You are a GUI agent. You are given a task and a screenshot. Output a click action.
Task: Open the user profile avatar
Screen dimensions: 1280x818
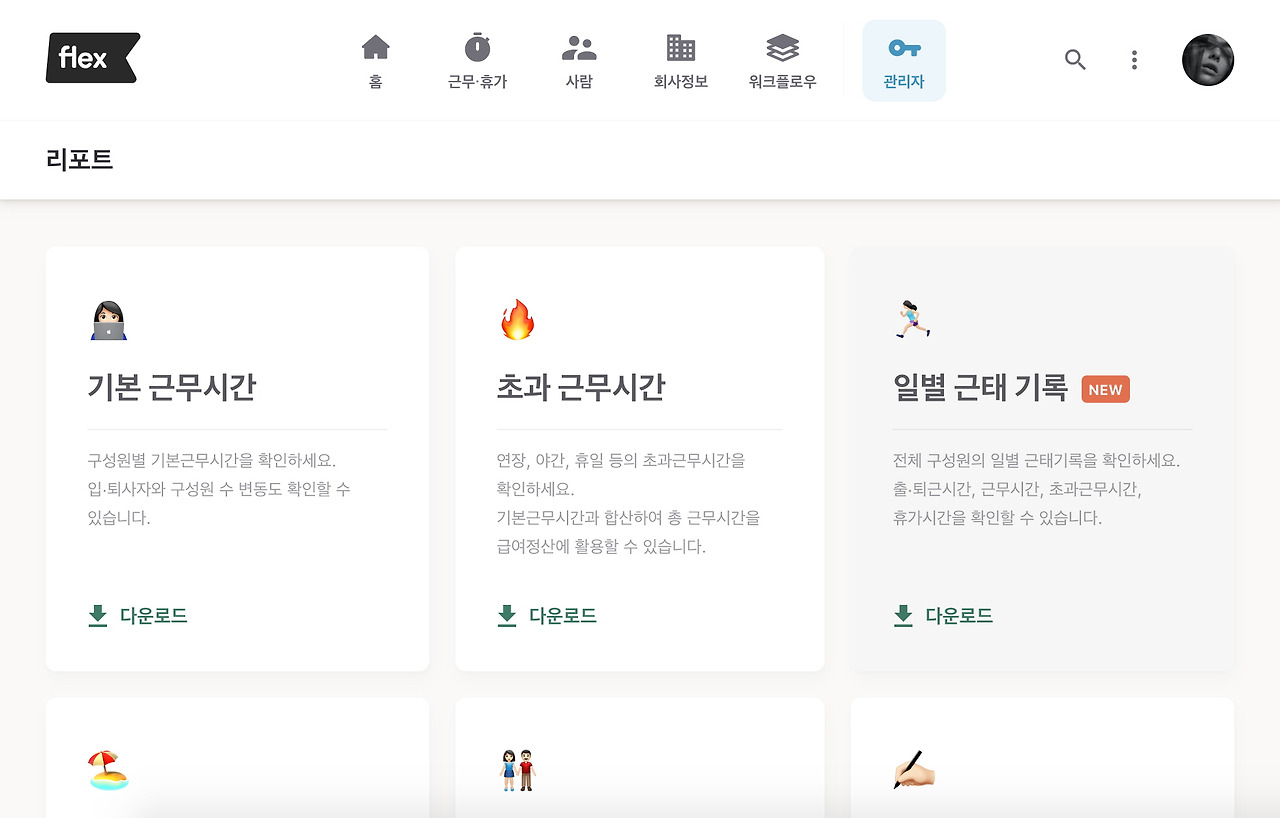pos(1208,60)
